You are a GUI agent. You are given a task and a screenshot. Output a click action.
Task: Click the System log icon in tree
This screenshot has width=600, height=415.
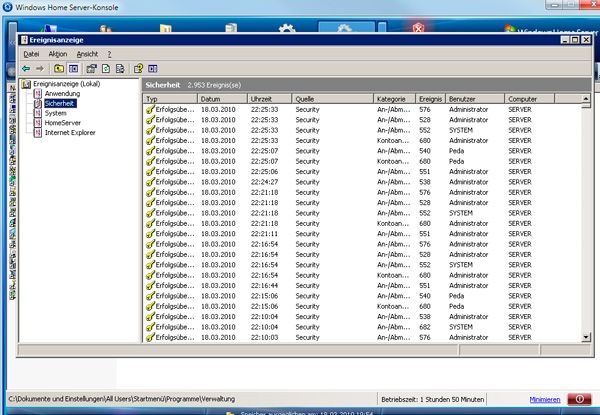tap(38, 113)
